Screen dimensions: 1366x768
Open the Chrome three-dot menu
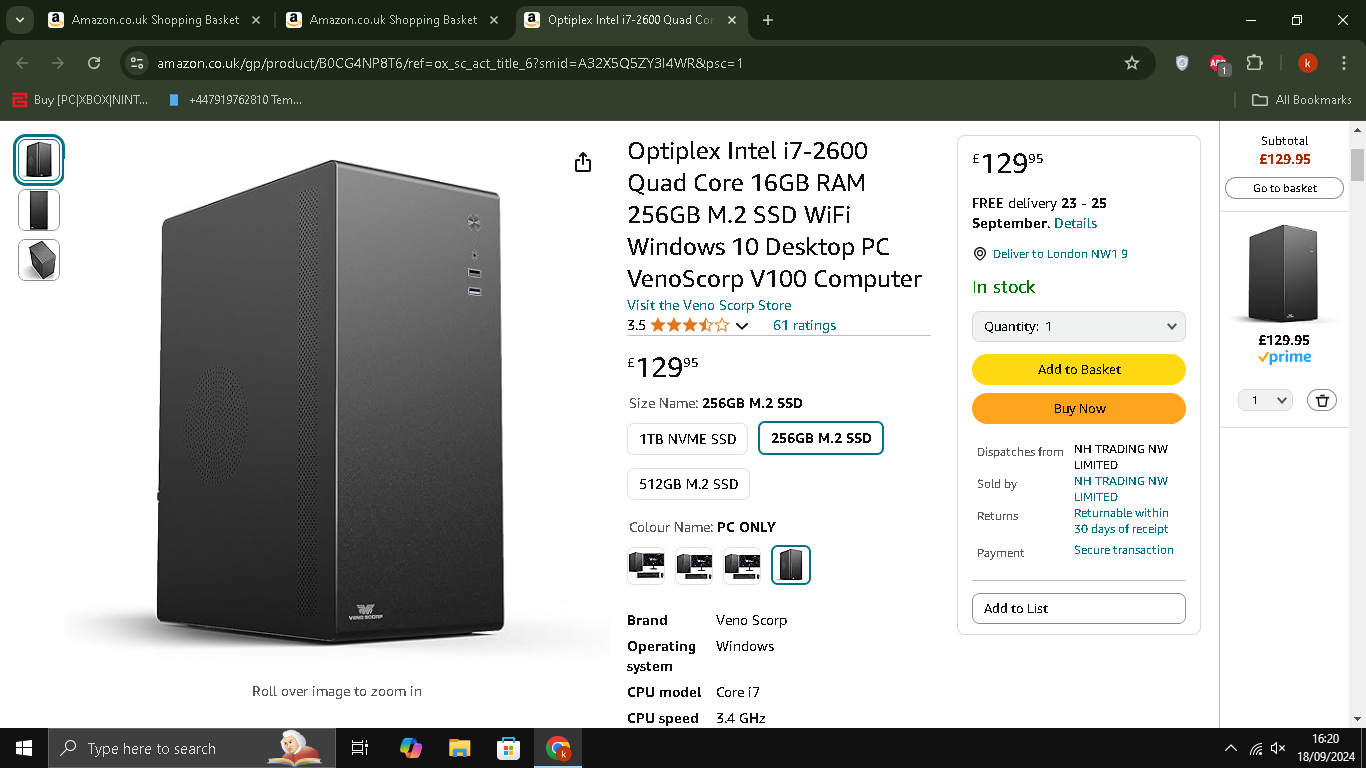point(1343,63)
